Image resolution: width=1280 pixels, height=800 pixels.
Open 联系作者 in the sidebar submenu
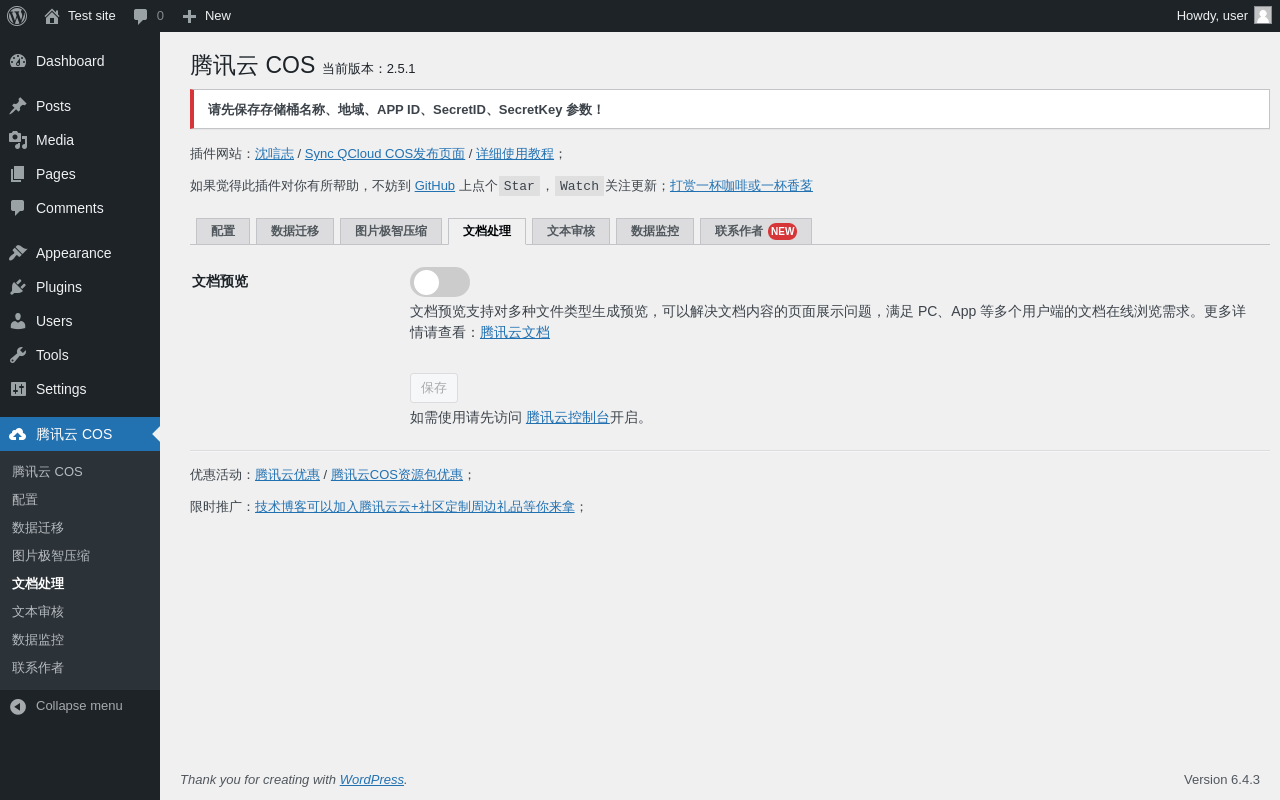80,668
